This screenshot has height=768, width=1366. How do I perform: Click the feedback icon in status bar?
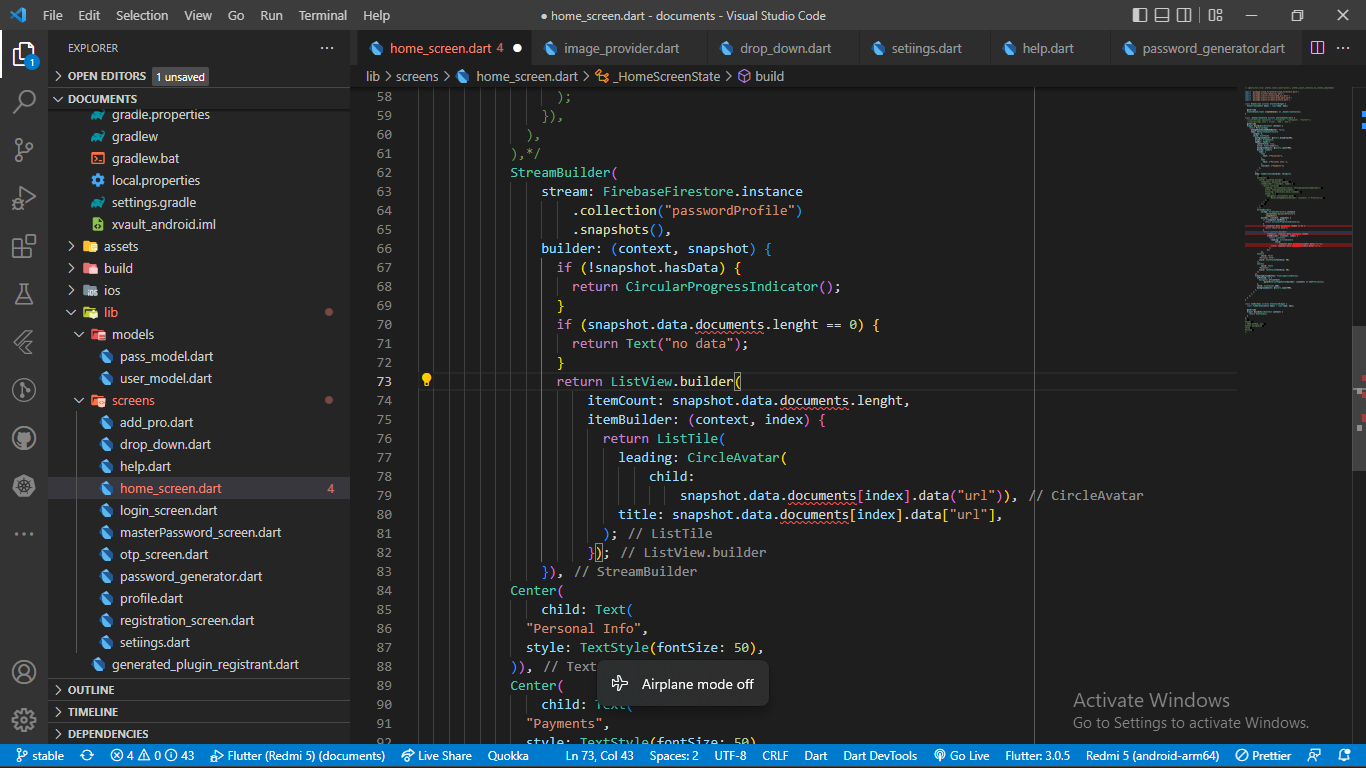(1315, 756)
